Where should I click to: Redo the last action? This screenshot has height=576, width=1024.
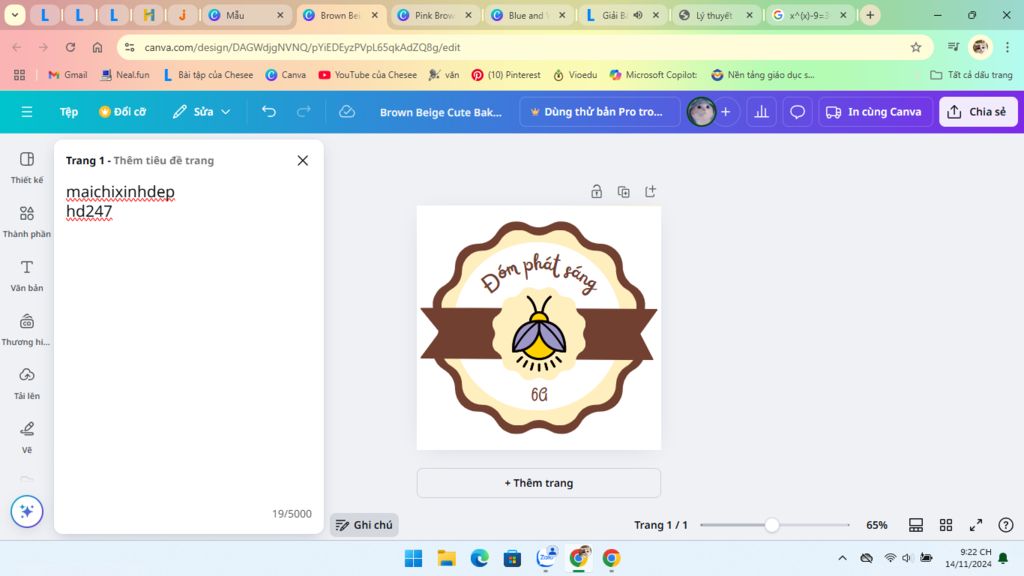[304, 112]
